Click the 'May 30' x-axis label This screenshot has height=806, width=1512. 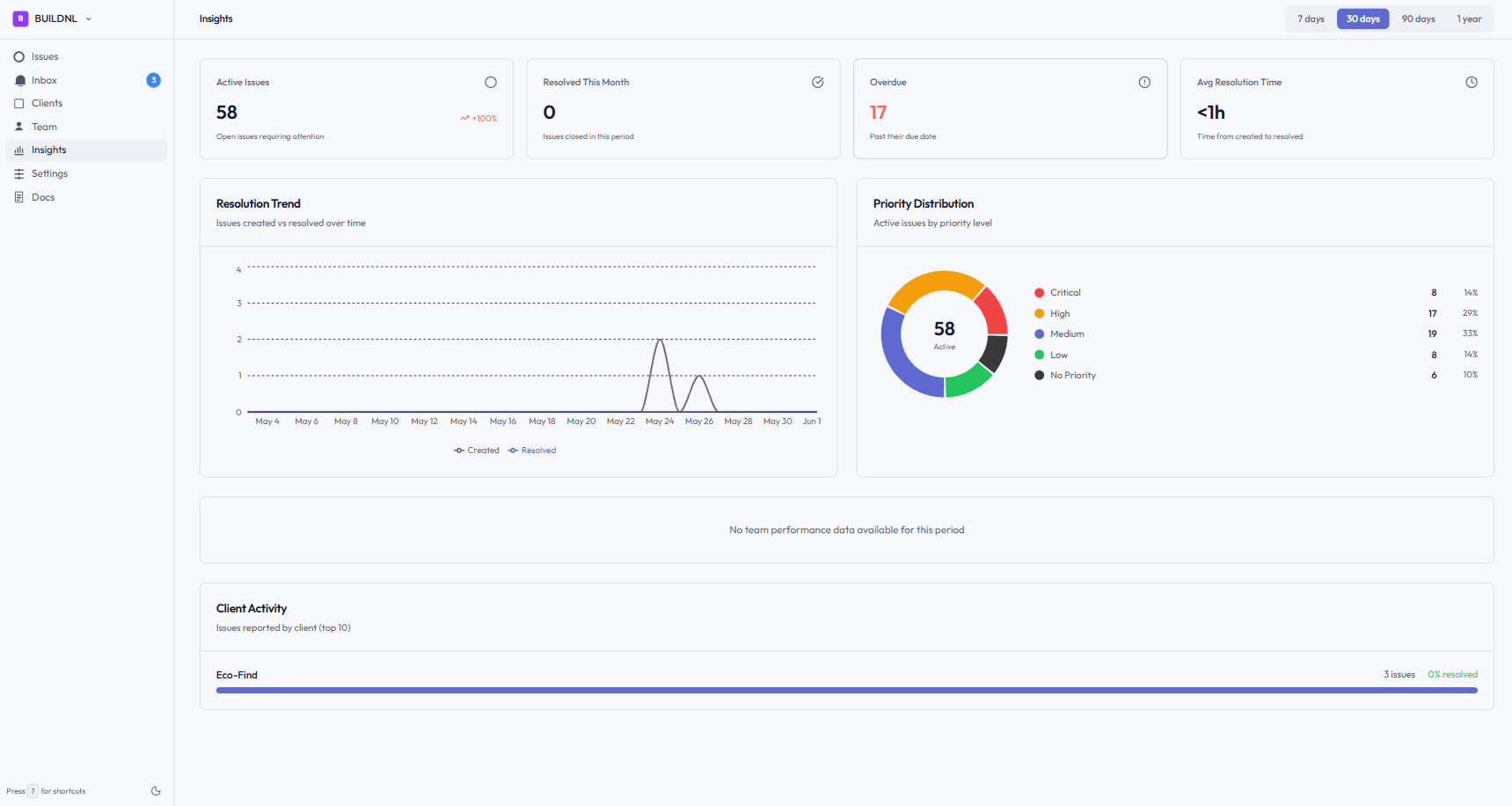778,421
